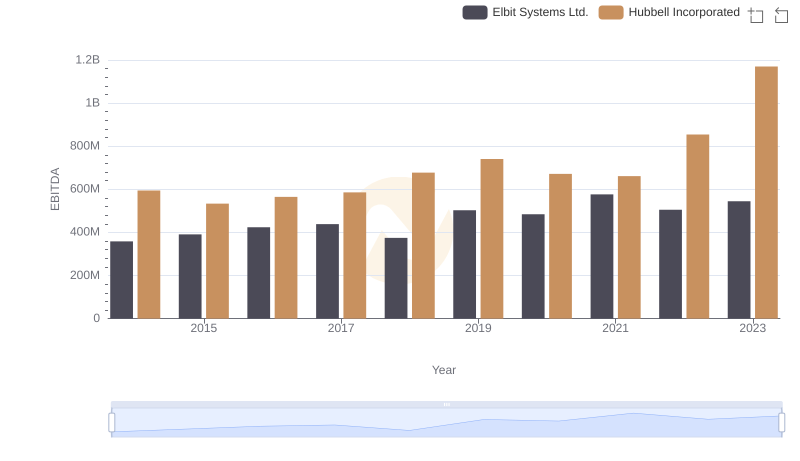Click the 1.2B y-axis label

coord(88,60)
